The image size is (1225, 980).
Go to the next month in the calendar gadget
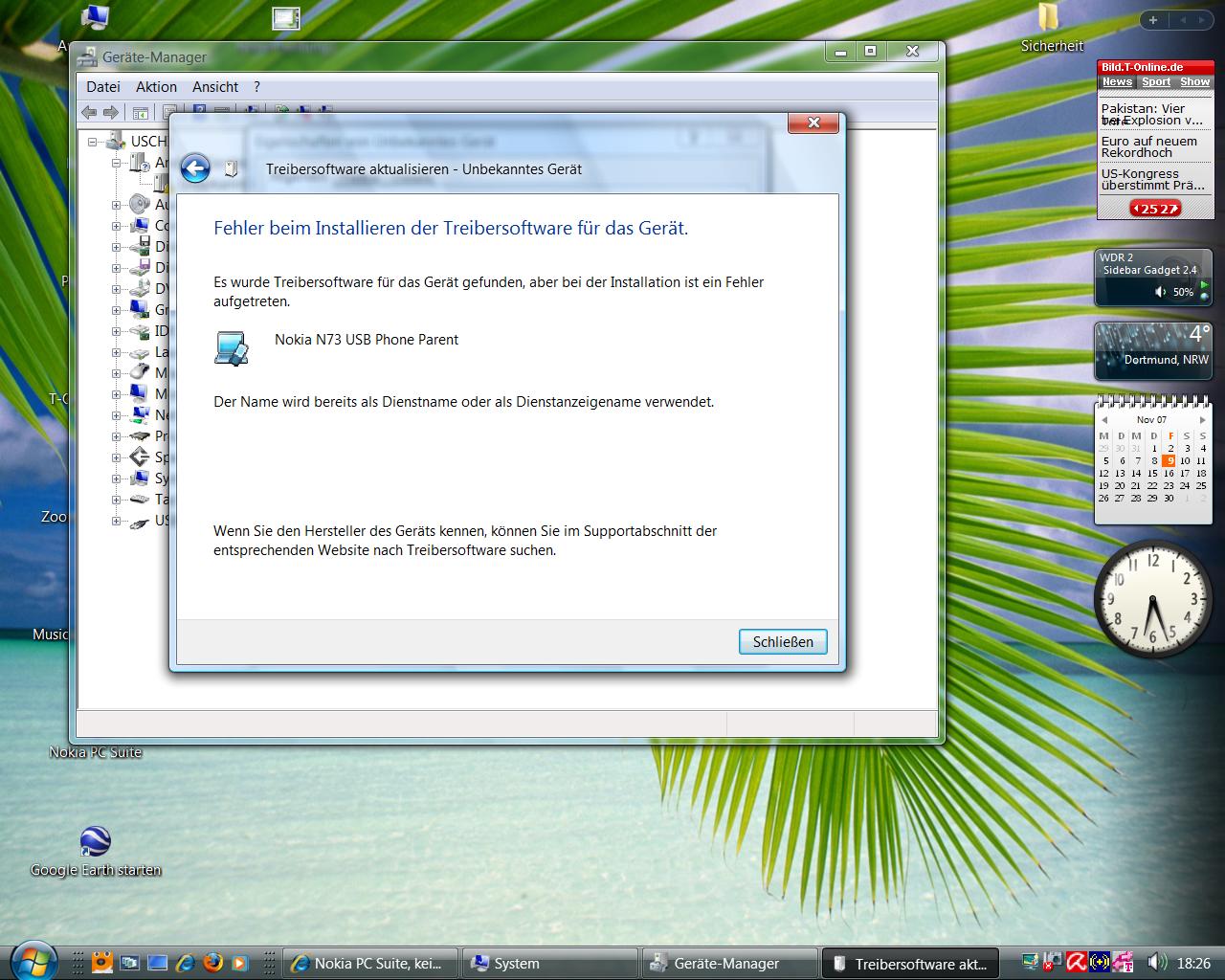click(1203, 420)
